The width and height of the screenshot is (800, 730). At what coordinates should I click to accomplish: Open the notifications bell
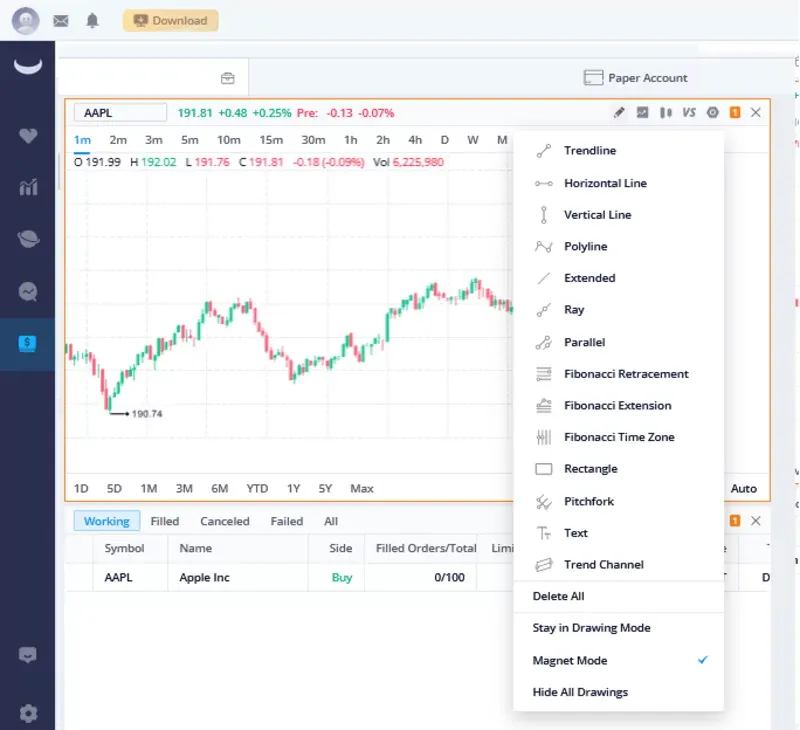[x=92, y=21]
